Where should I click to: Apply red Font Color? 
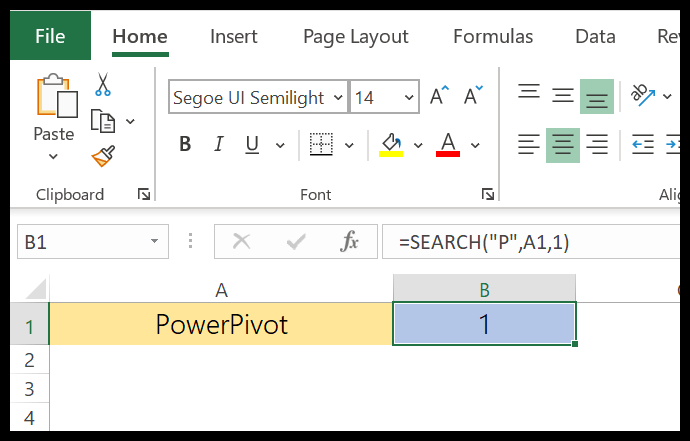(448, 145)
